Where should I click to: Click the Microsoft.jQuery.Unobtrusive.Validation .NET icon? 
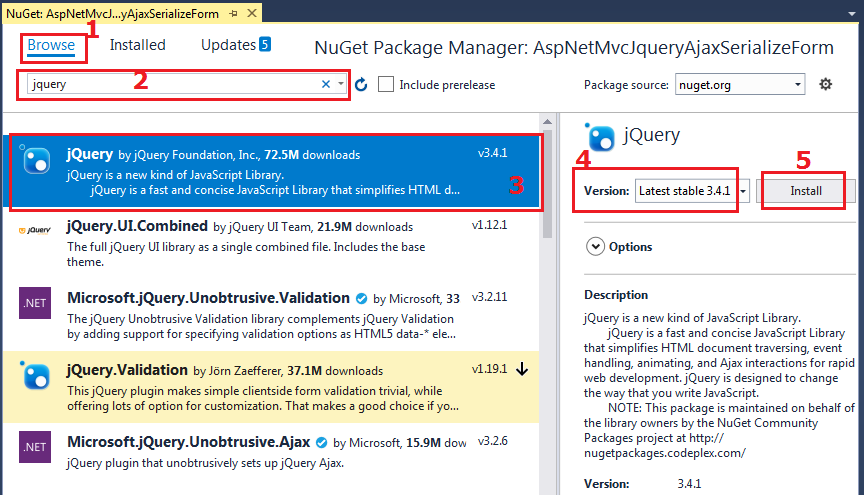pos(36,303)
